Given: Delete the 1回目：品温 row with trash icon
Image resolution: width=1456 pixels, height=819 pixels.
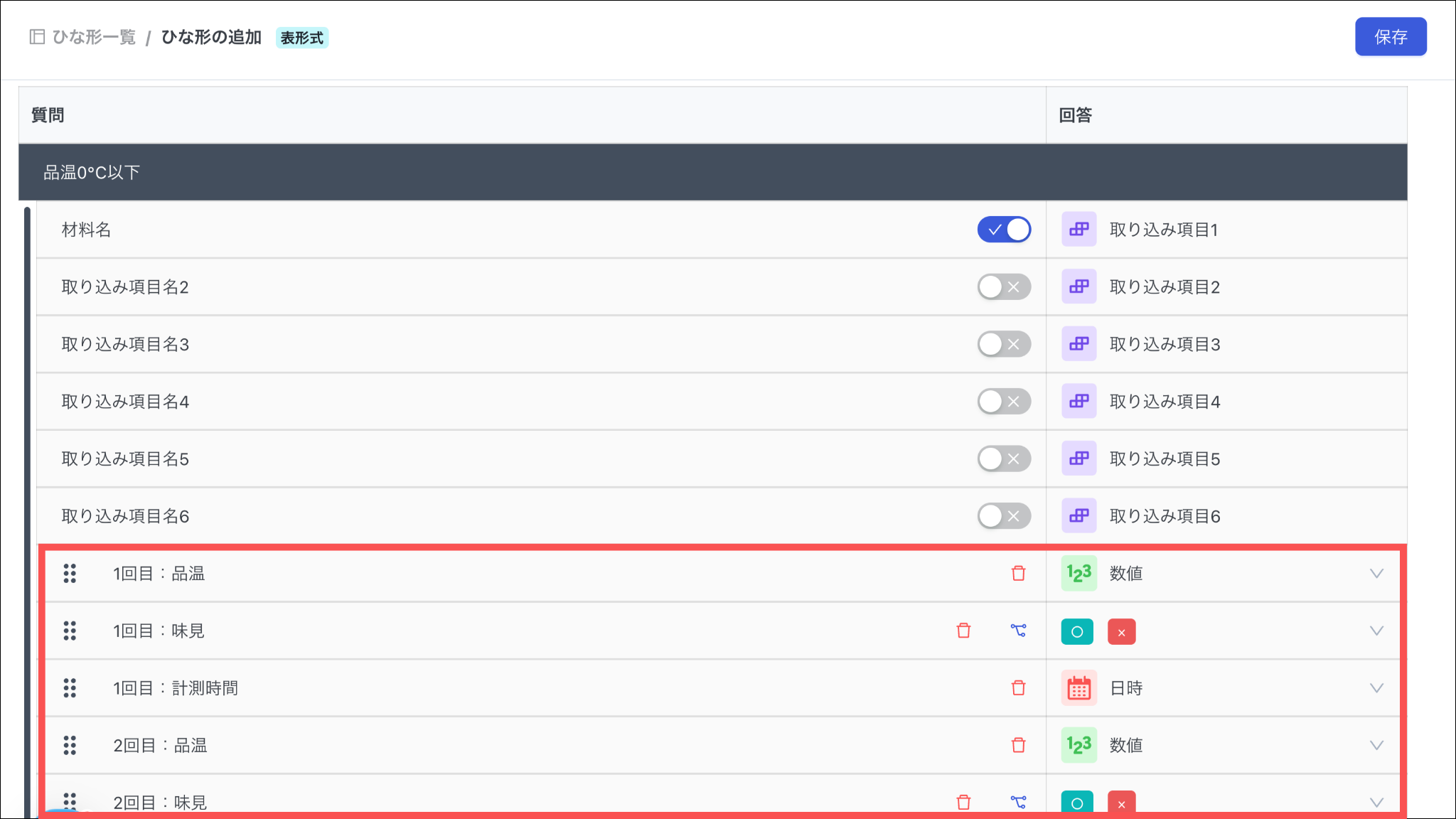Looking at the screenshot, I should pyautogui.click(x=1018, y=573).
